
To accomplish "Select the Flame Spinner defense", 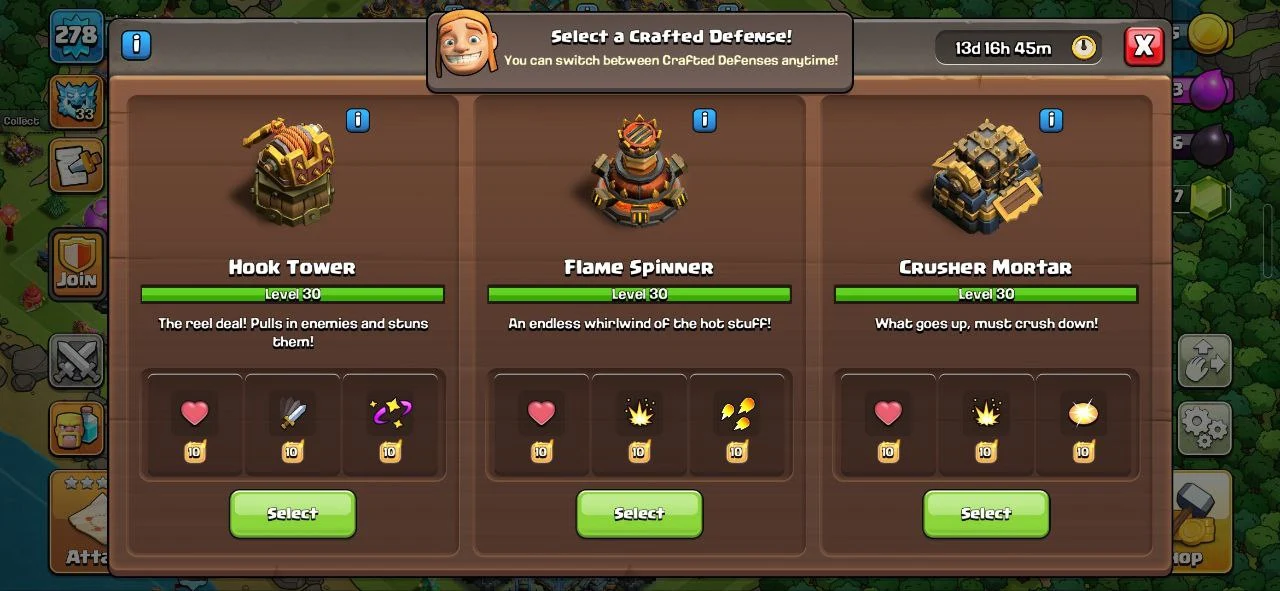I will (640, 514).
